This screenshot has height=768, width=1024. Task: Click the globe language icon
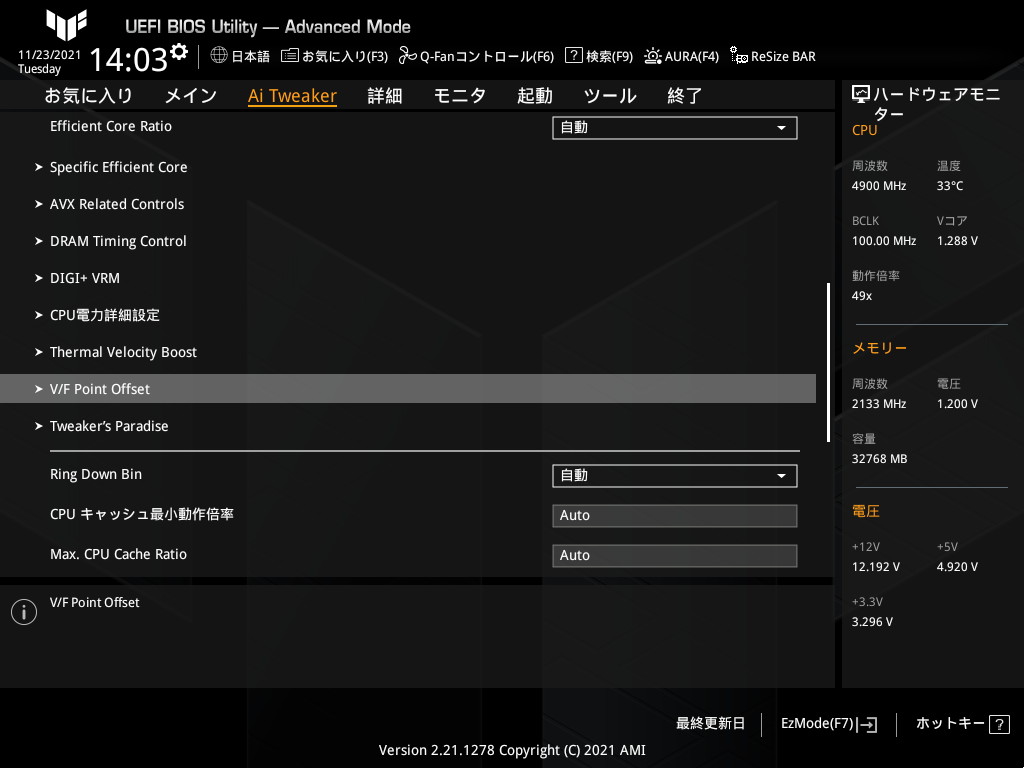coord(219,56)
